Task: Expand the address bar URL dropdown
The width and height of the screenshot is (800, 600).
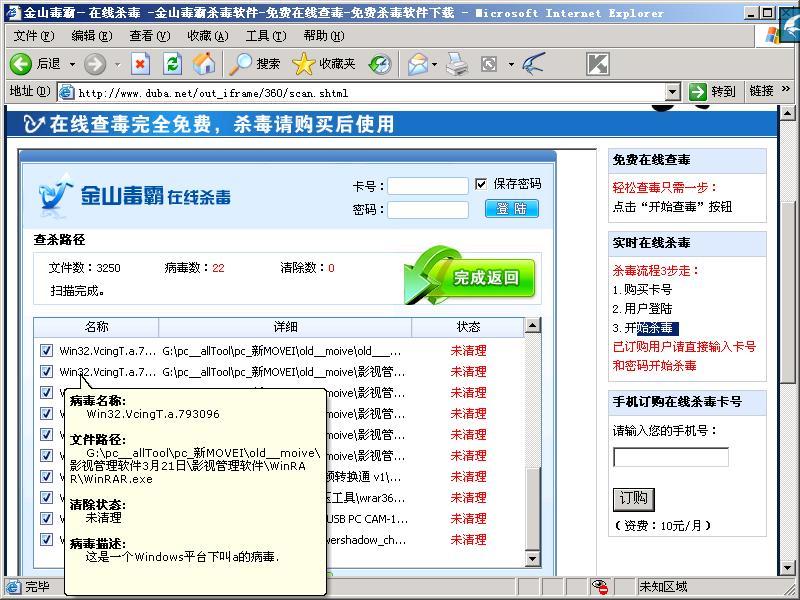Action: tap(673, 92)
